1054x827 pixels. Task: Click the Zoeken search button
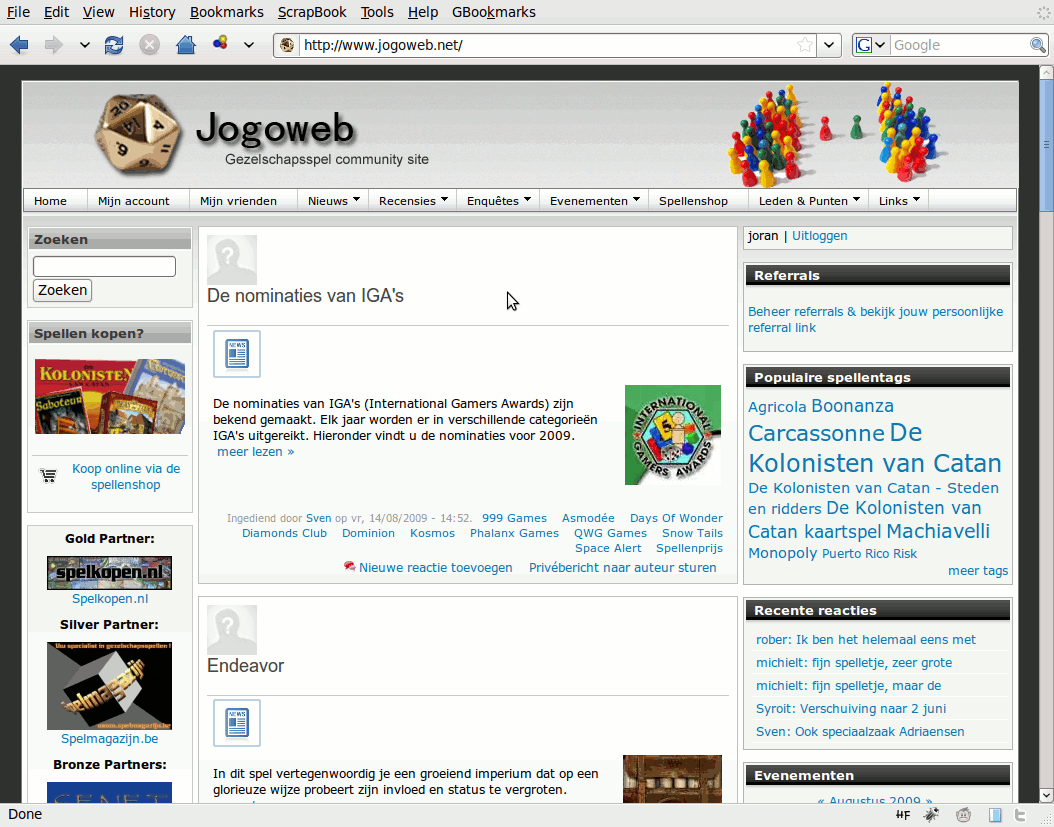coord(63,290)
